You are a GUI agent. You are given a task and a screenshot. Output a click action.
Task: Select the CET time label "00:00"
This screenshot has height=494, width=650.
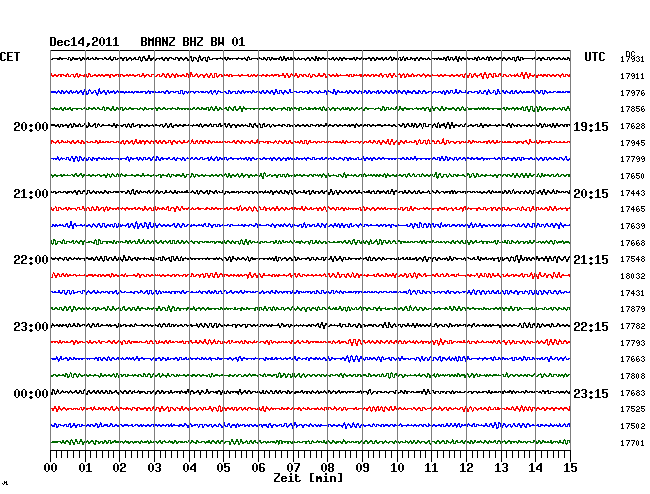(31, 393)
